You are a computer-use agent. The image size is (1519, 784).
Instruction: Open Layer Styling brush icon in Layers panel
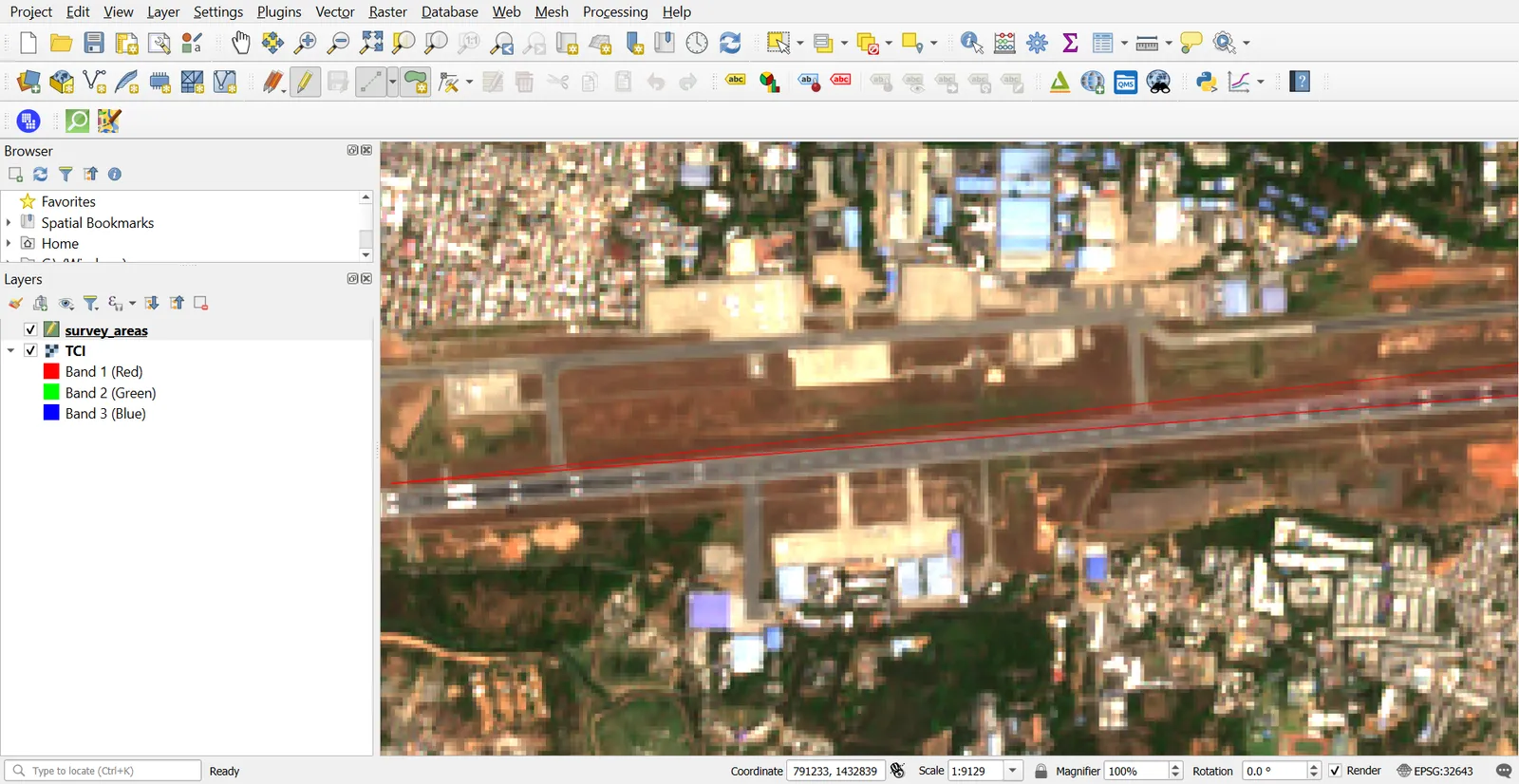(x=15, y=303)
